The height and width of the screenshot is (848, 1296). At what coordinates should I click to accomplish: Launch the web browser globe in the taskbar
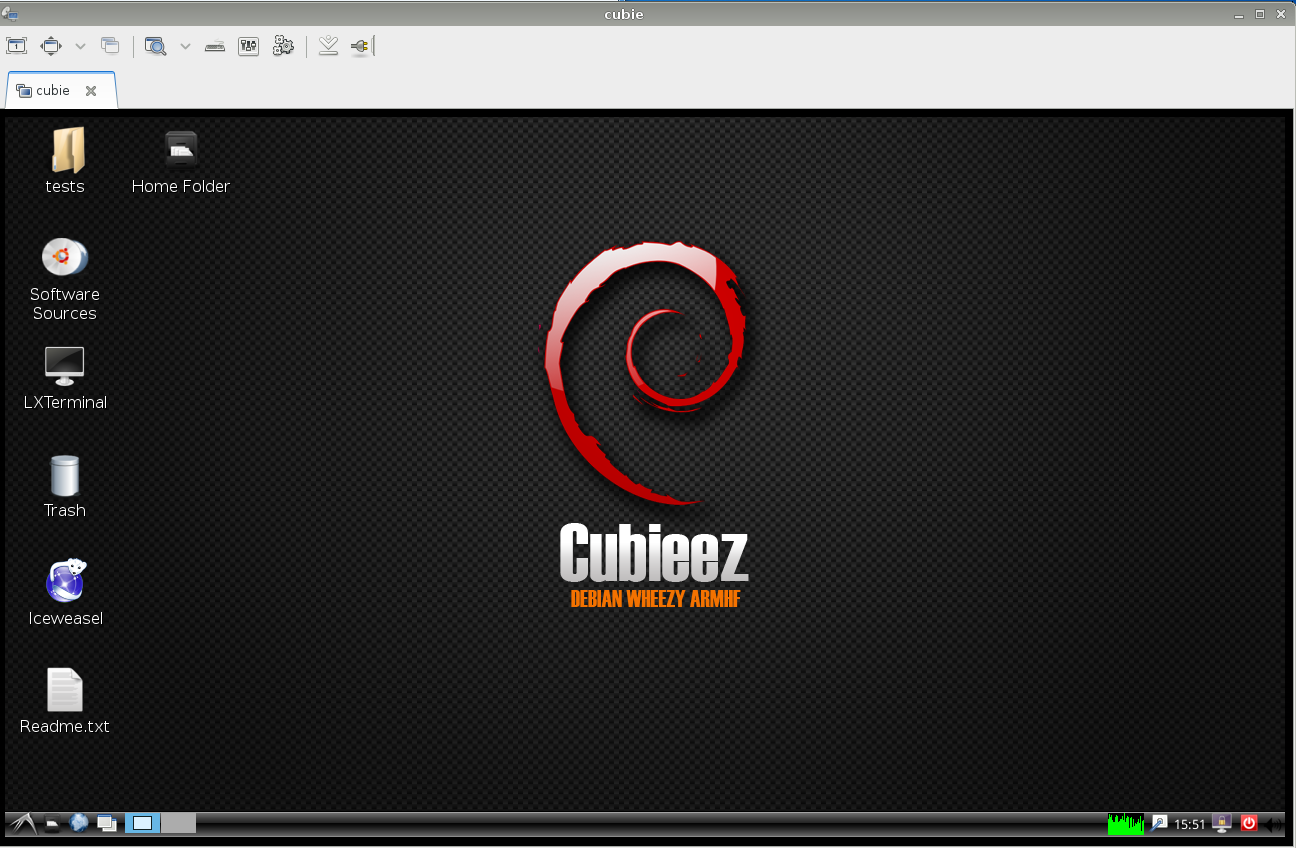[79, 824]
